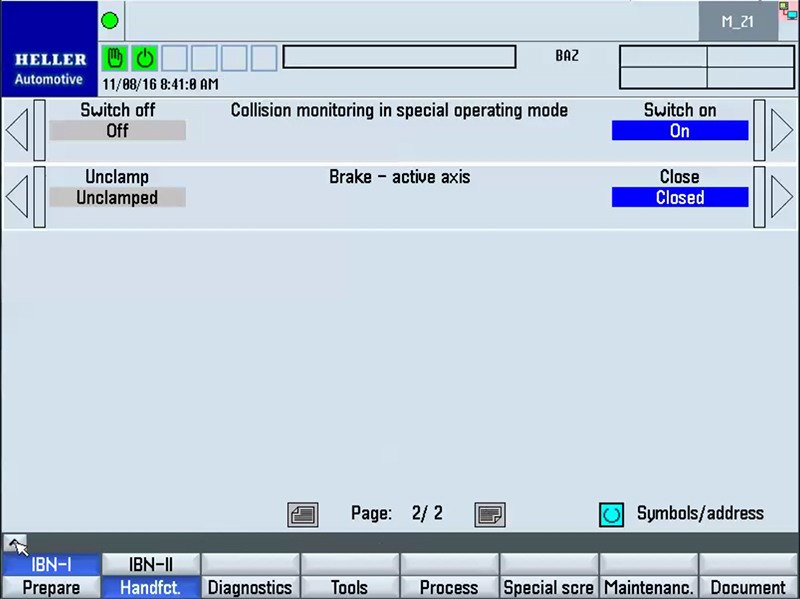This screenshot has height=599, width=800.
Task: Click the M_Z1 channel box
Action: 737,21
